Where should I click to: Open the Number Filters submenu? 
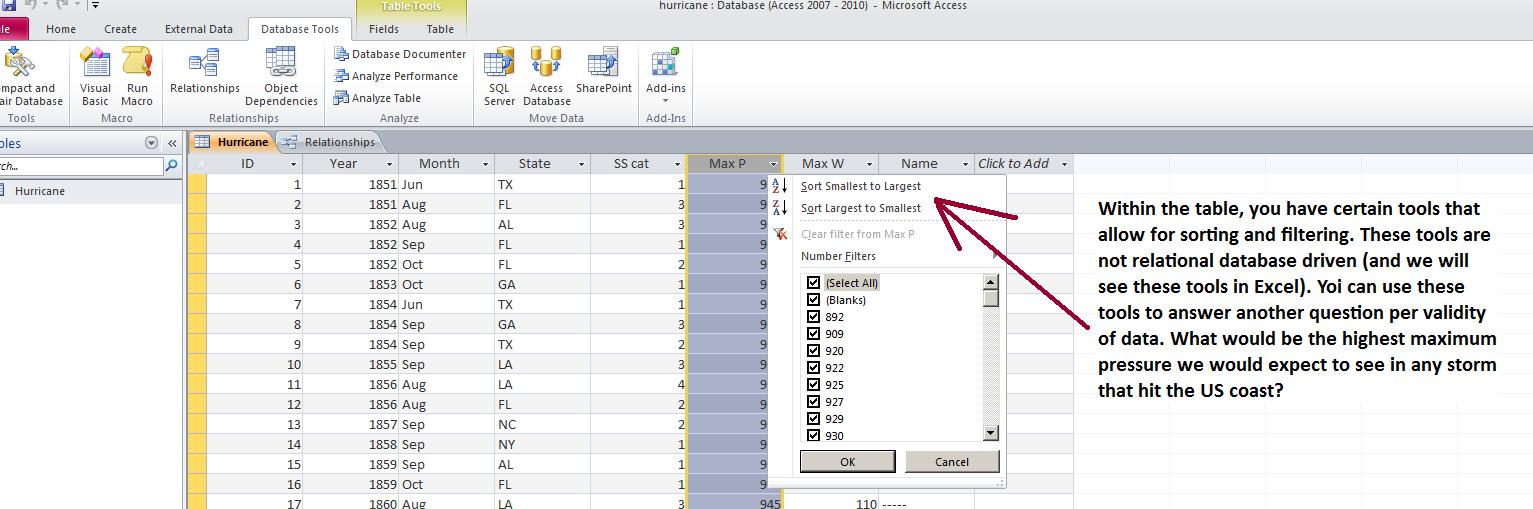(838, 256)
